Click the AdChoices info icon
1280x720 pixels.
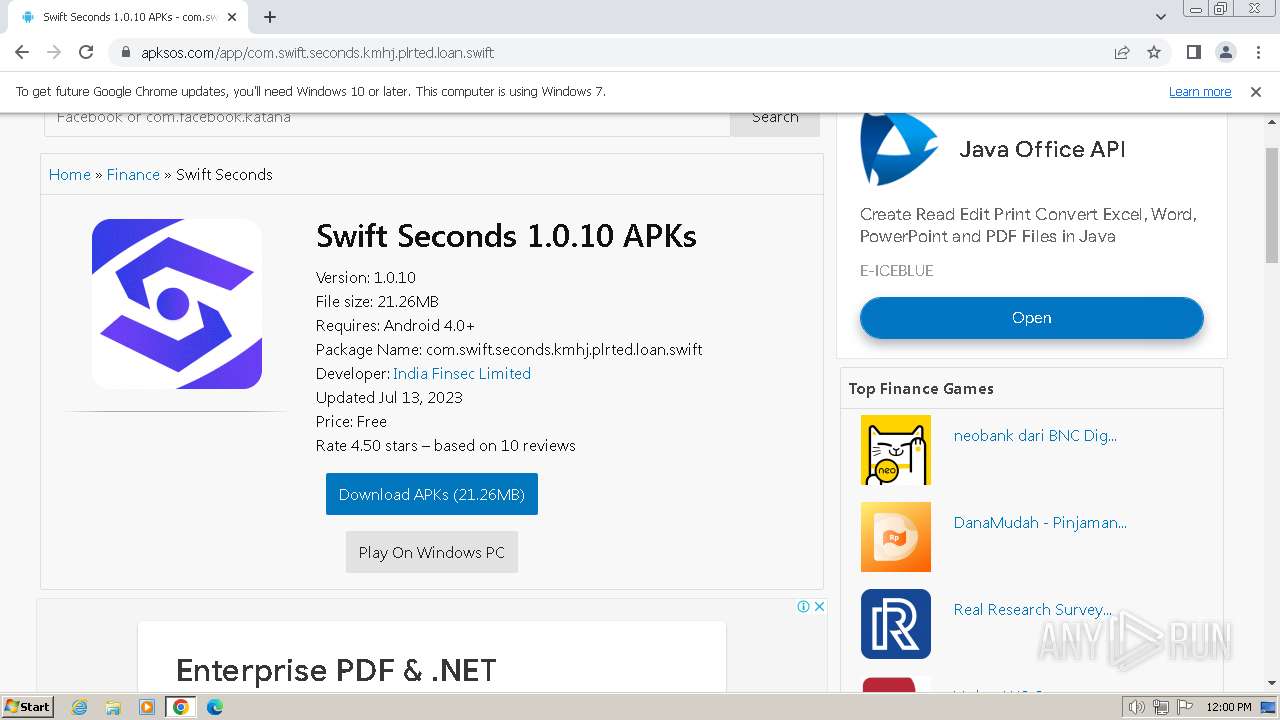(803, 606)
